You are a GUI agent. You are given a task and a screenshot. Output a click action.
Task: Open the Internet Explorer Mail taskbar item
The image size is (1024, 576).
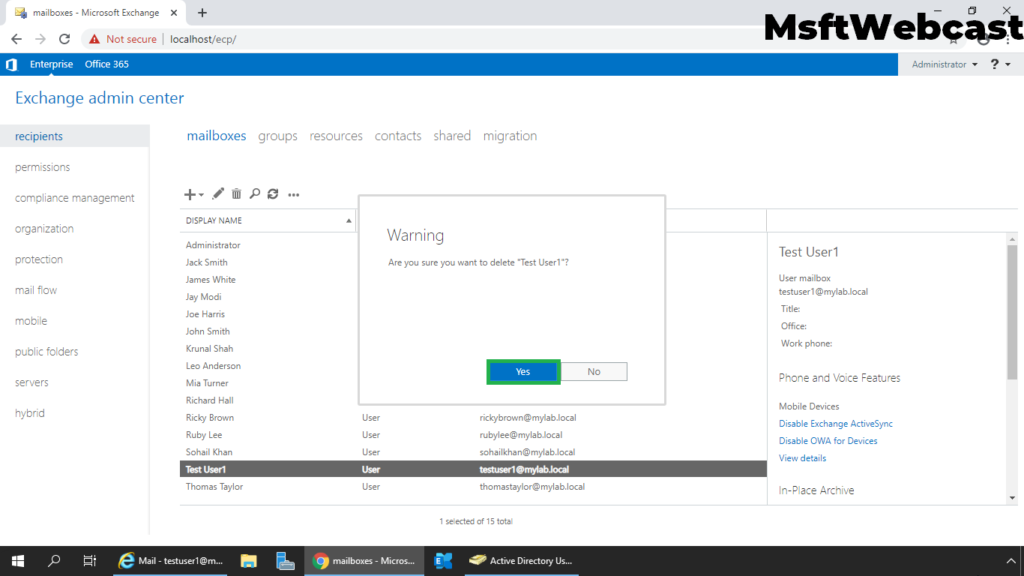tap(170, 561)
